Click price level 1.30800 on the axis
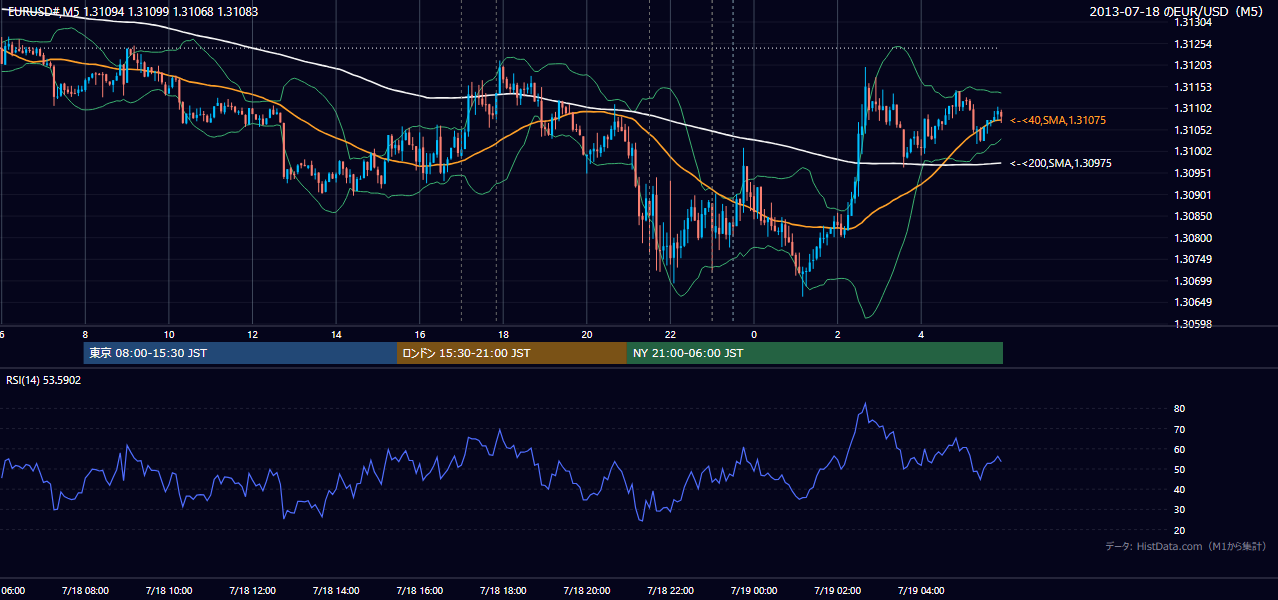This screenshot has height=600, width=1278. (x=1194, y=238)
